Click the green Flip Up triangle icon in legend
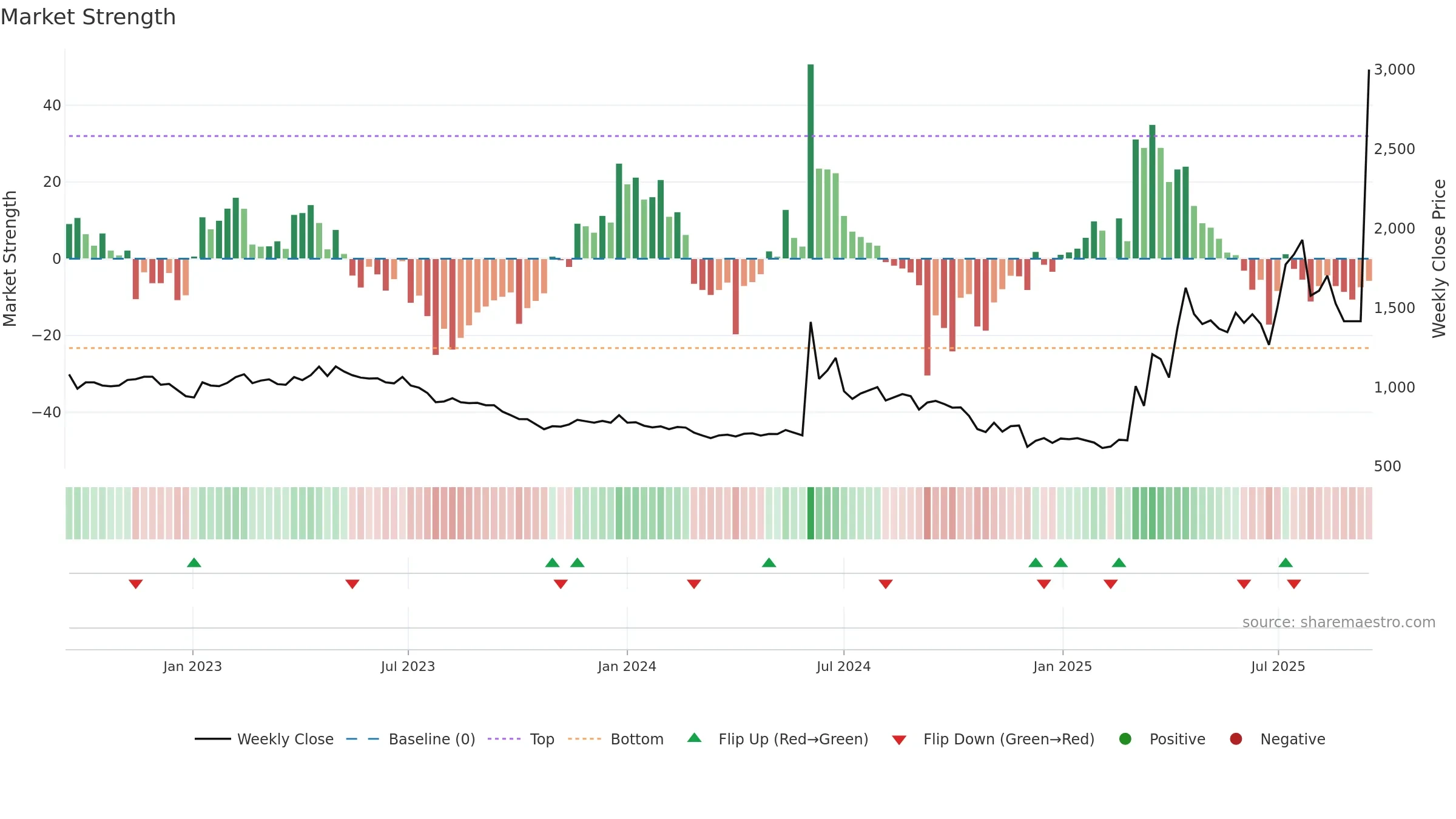Screen dimensions: 1456x819 click(x=695, y=738)
